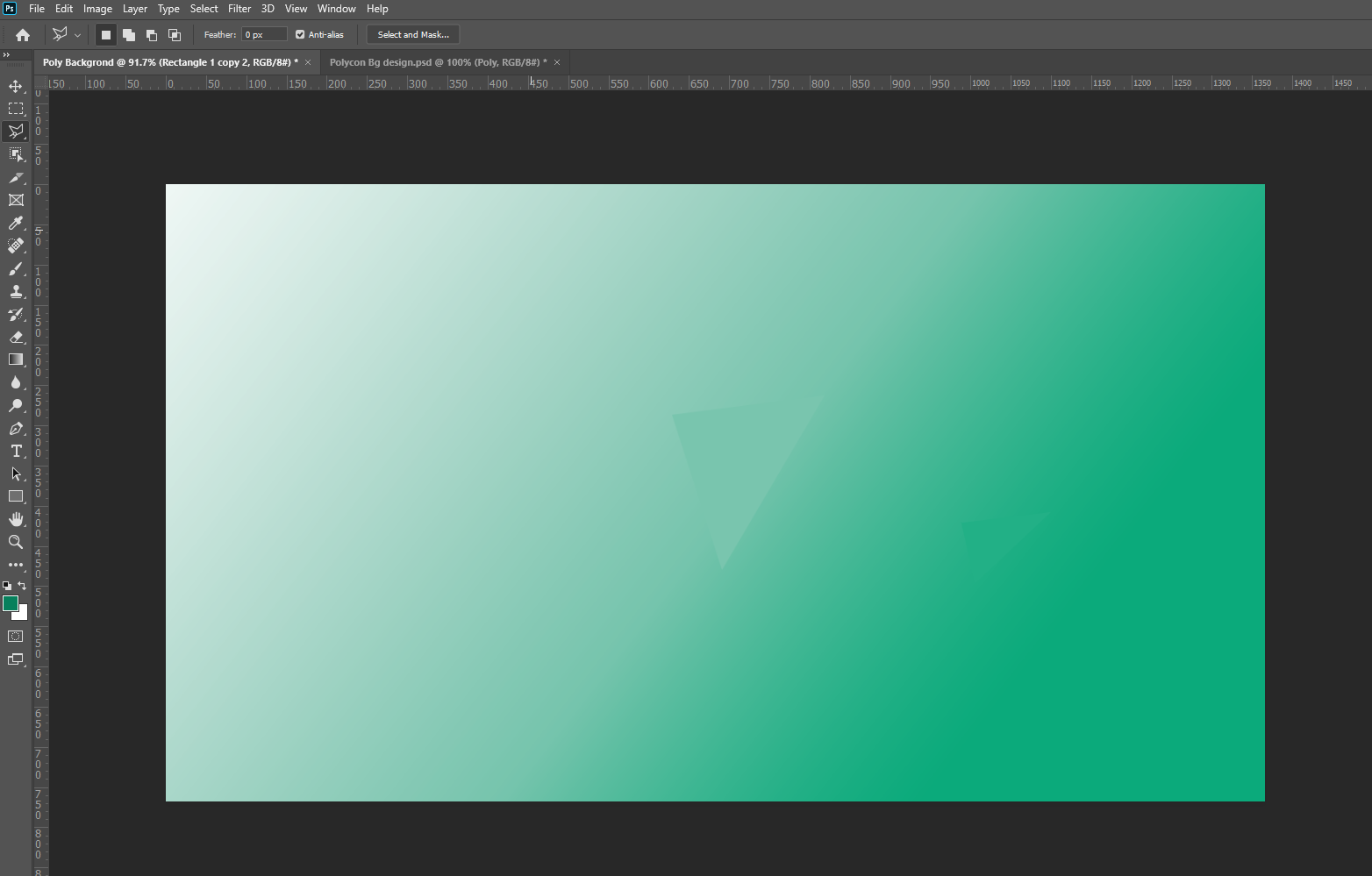Open the Polygonal Lasso tool preset picker
This screenshot has width=1372, height=876.
click(66, 35)
